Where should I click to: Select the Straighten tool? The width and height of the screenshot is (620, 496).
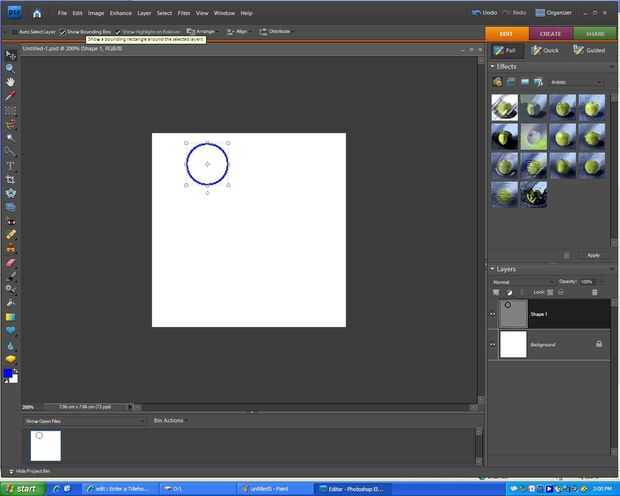pyautogui.click(x=11, y=207)
